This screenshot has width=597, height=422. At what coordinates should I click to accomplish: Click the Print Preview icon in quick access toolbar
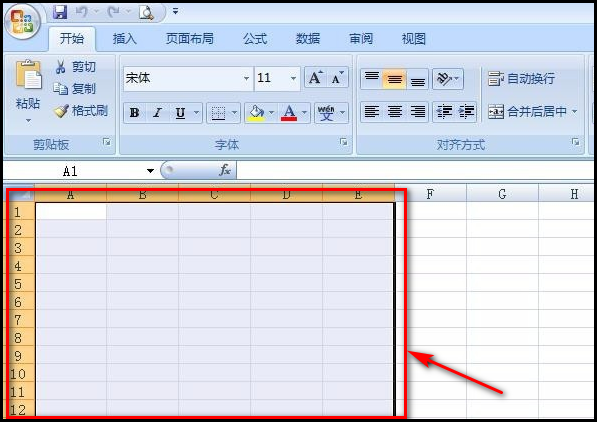146,12
